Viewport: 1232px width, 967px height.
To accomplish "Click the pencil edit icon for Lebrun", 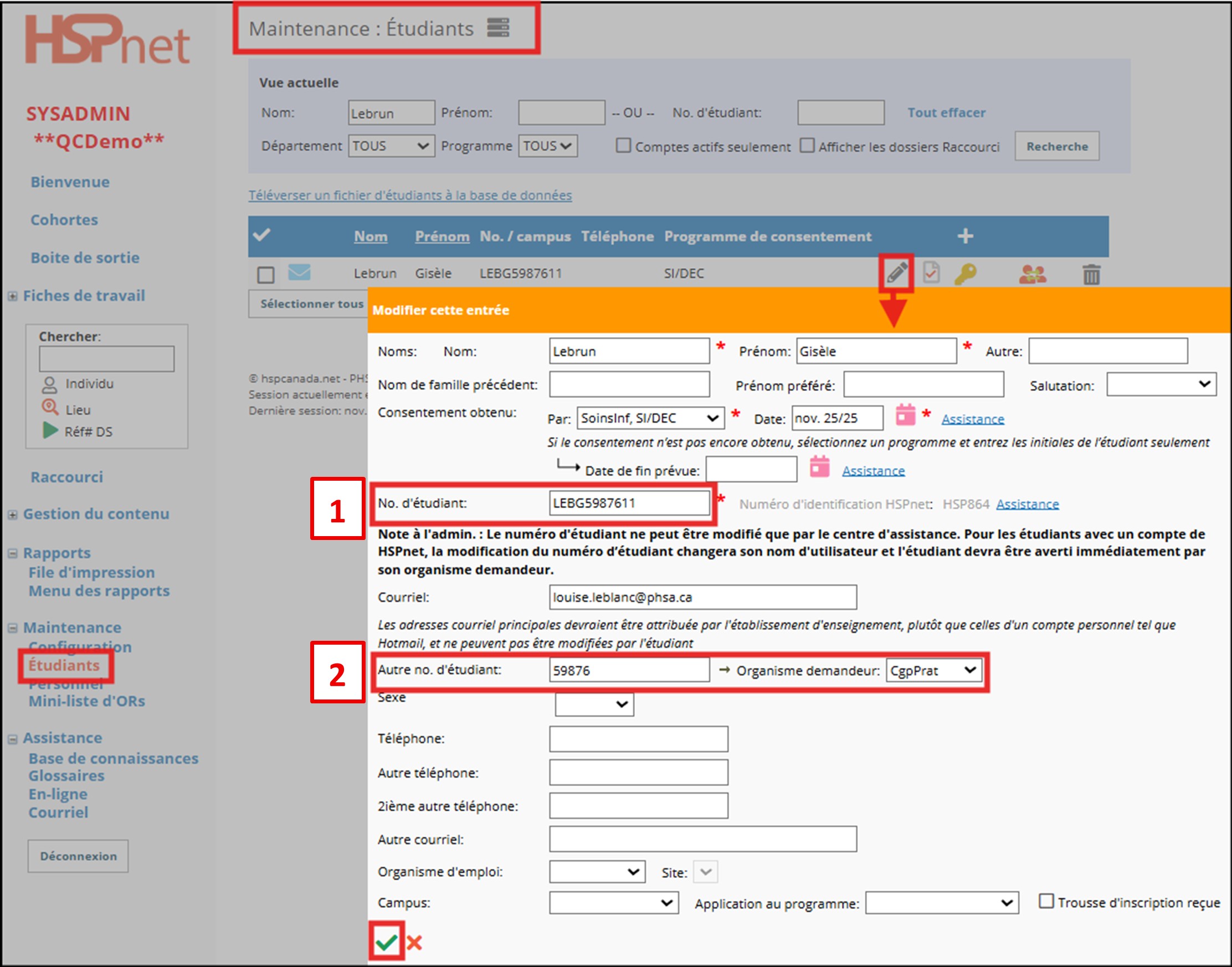I will [896, 273].
